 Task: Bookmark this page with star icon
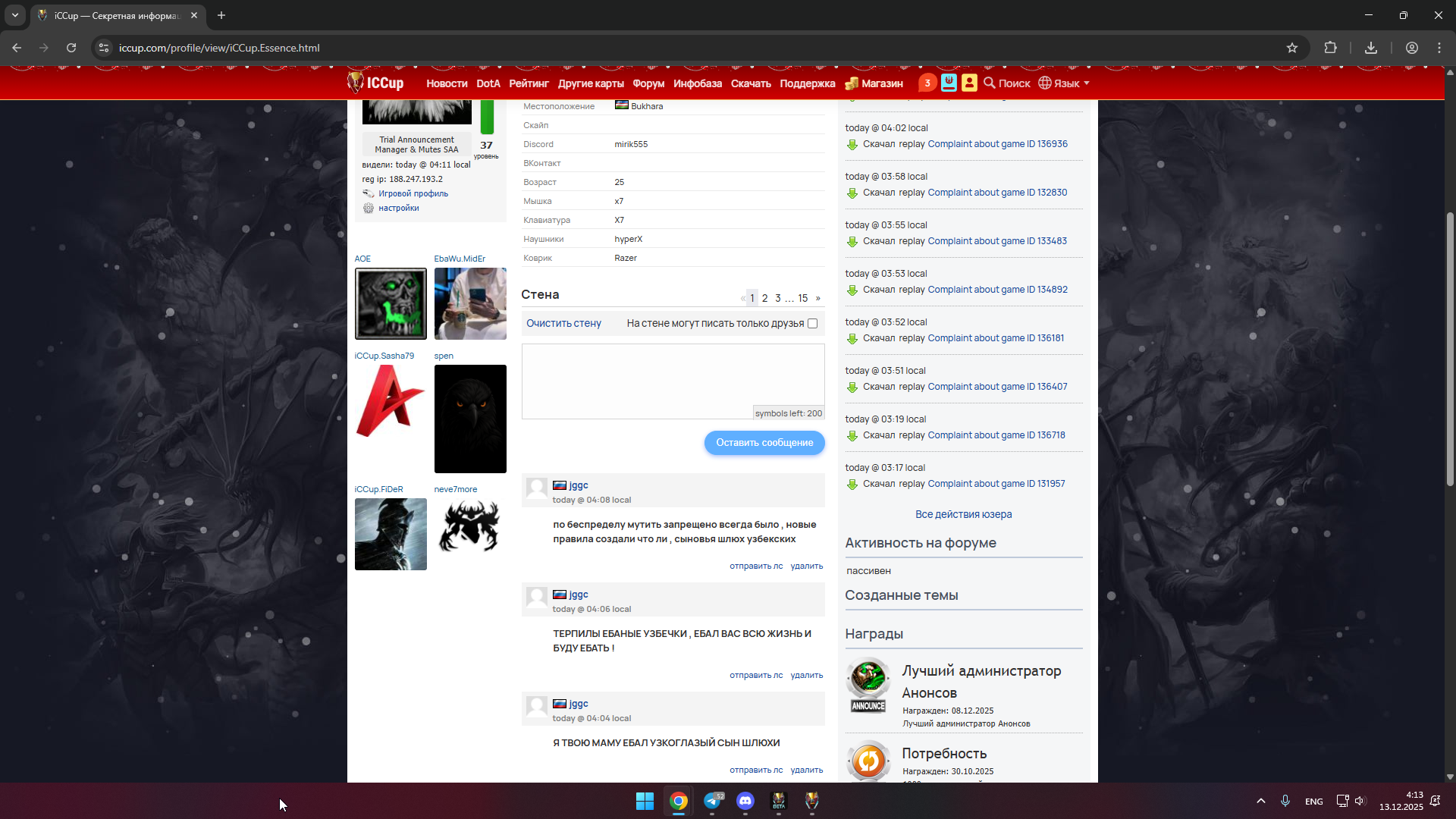pyautogui.click(x=1292, y=48)
